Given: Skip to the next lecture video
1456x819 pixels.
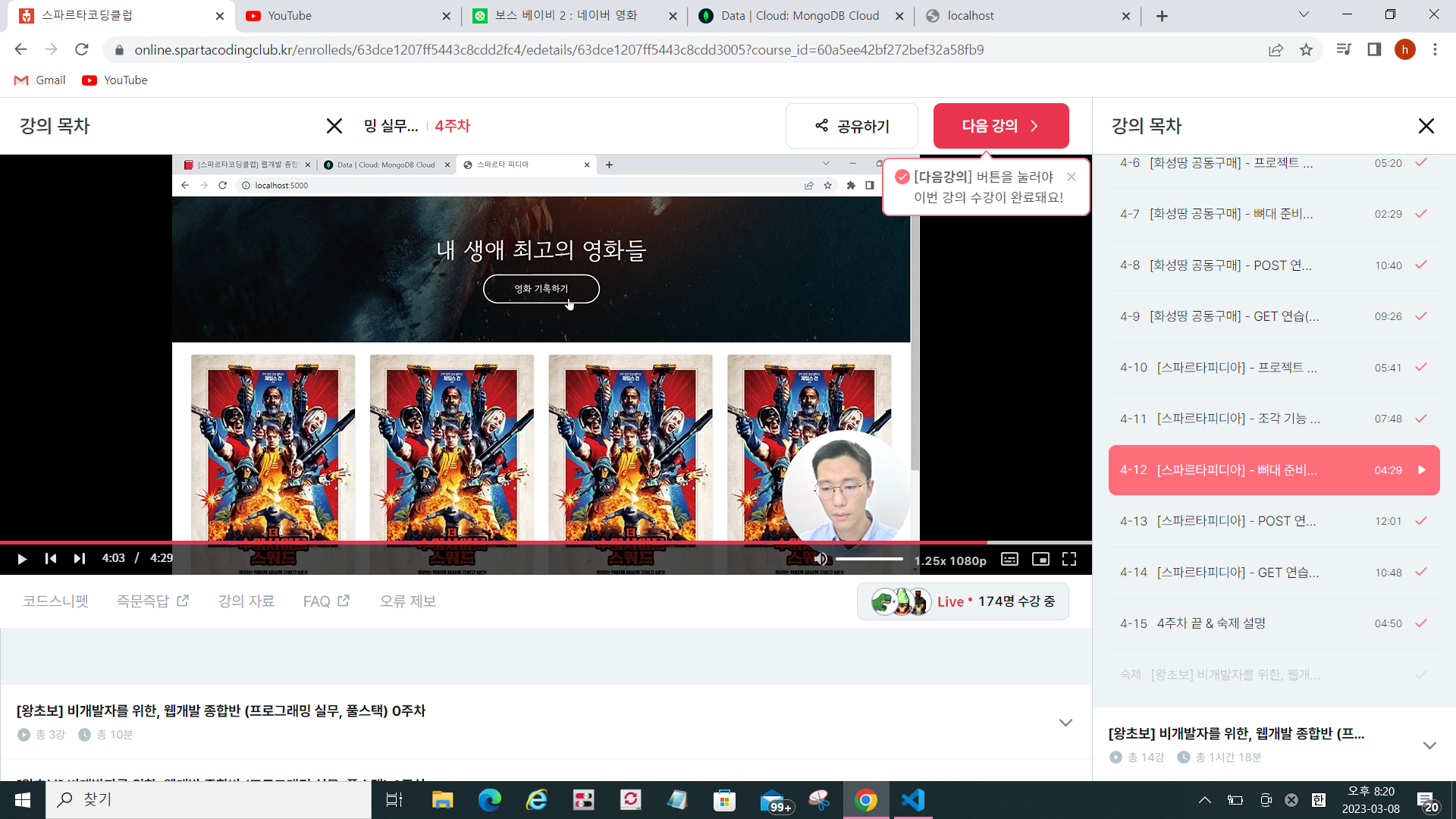Looking at the screenshot, I should [79, 559].
